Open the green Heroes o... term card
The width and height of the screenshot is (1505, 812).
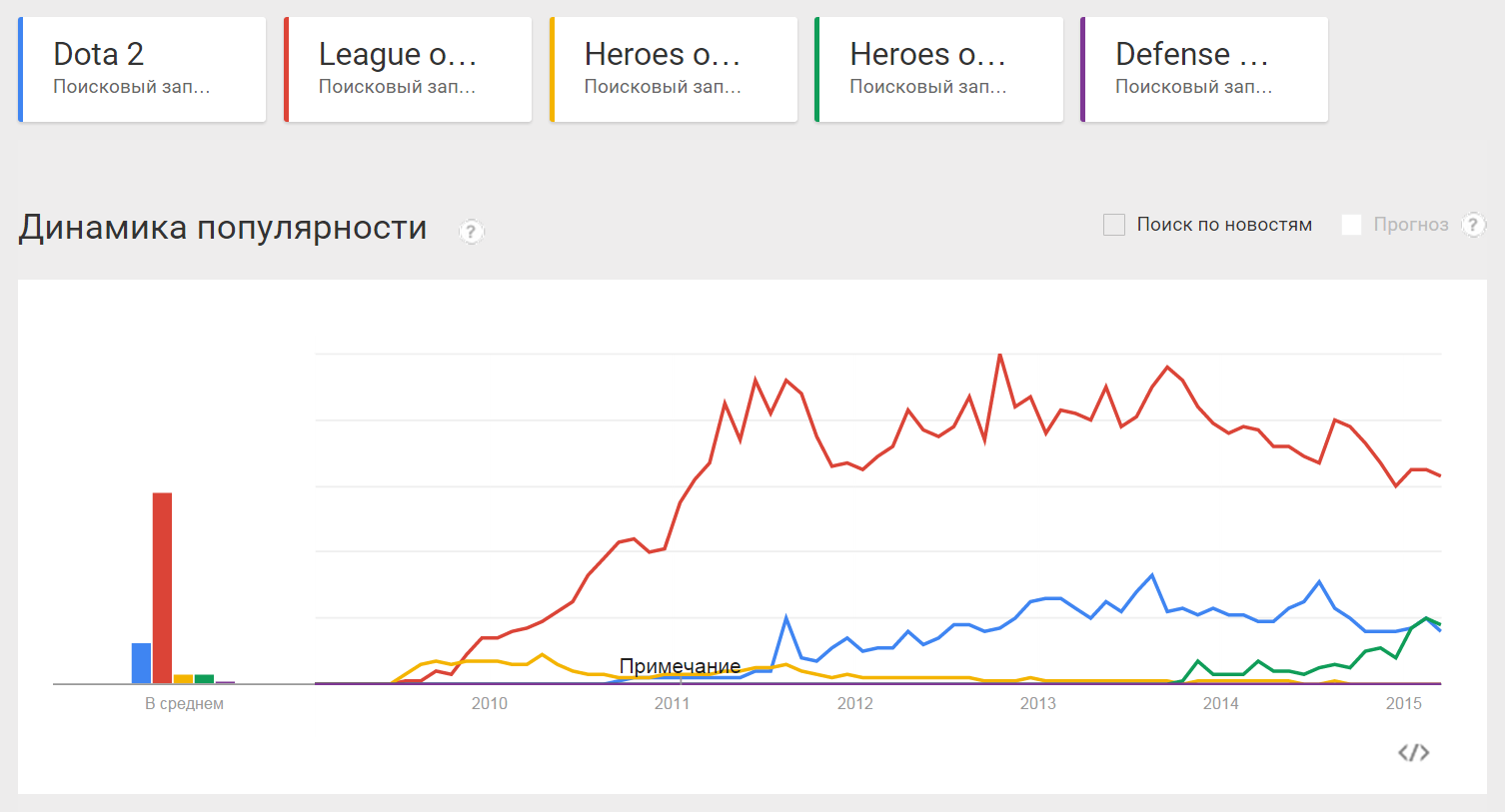coord(939,70)
